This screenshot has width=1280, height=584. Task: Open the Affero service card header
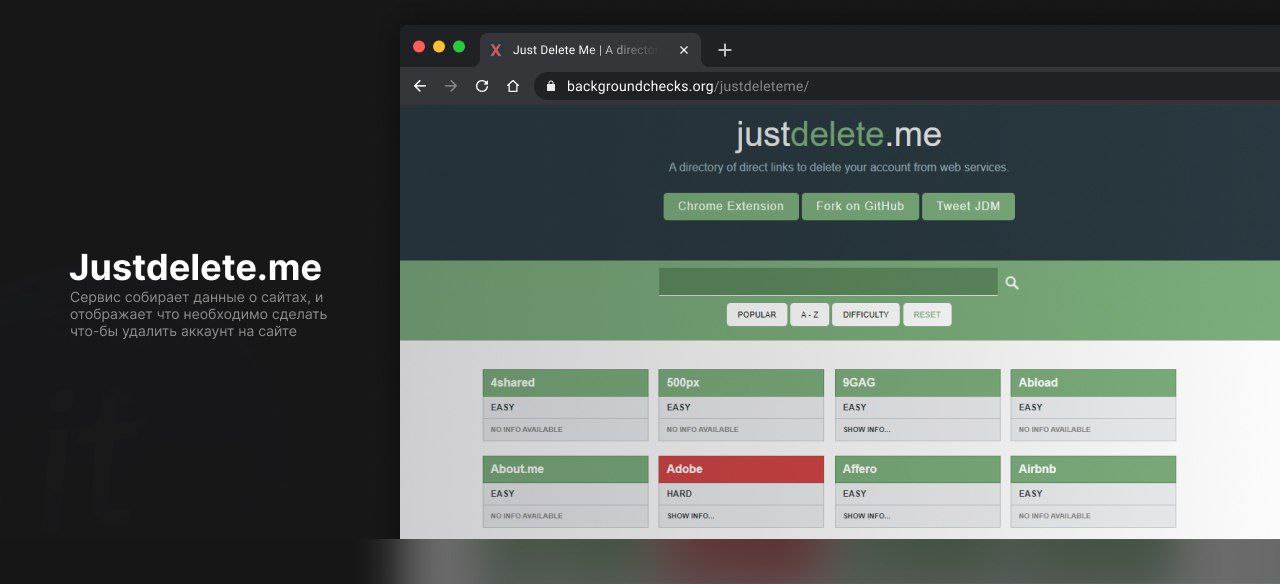pyautogui.click(x=917, y=469)
